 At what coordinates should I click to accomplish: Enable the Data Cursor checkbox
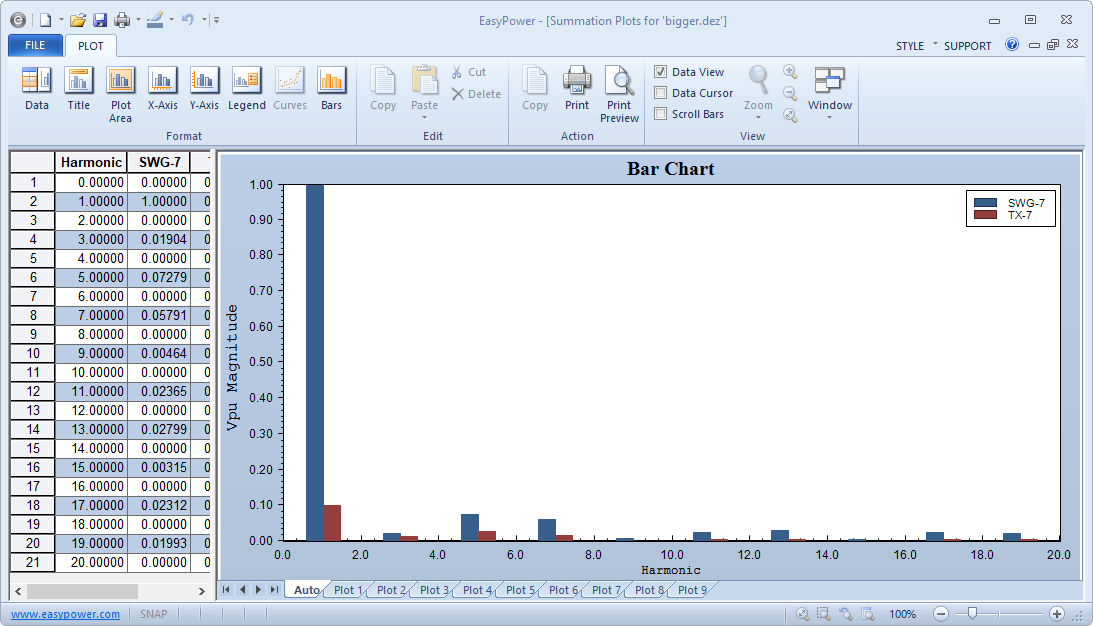click(x=661, y=93)
